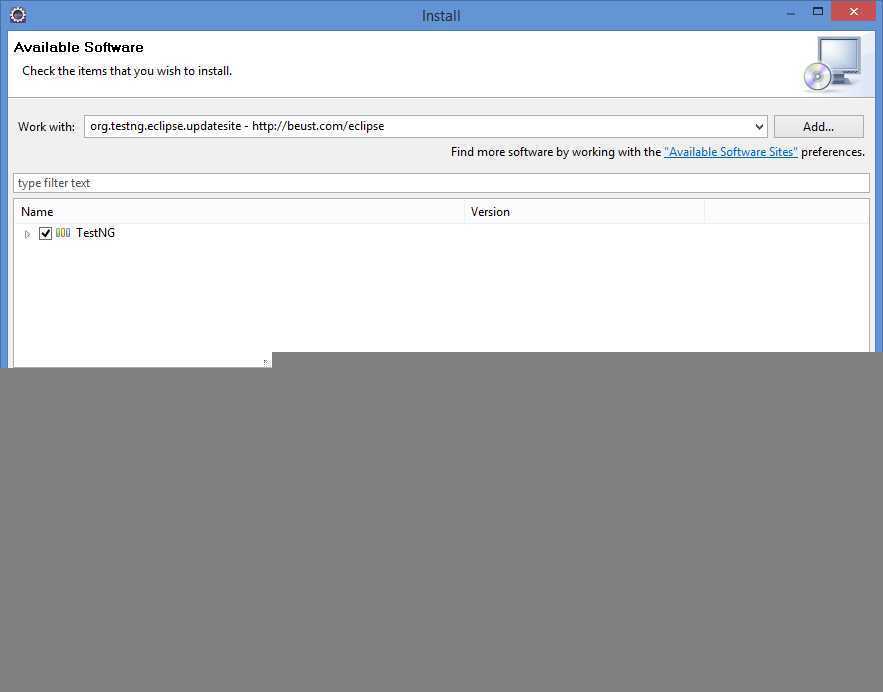Expand the TestNG tree node
This screenshot has height=692, width=883.
(x=27, y=234)
